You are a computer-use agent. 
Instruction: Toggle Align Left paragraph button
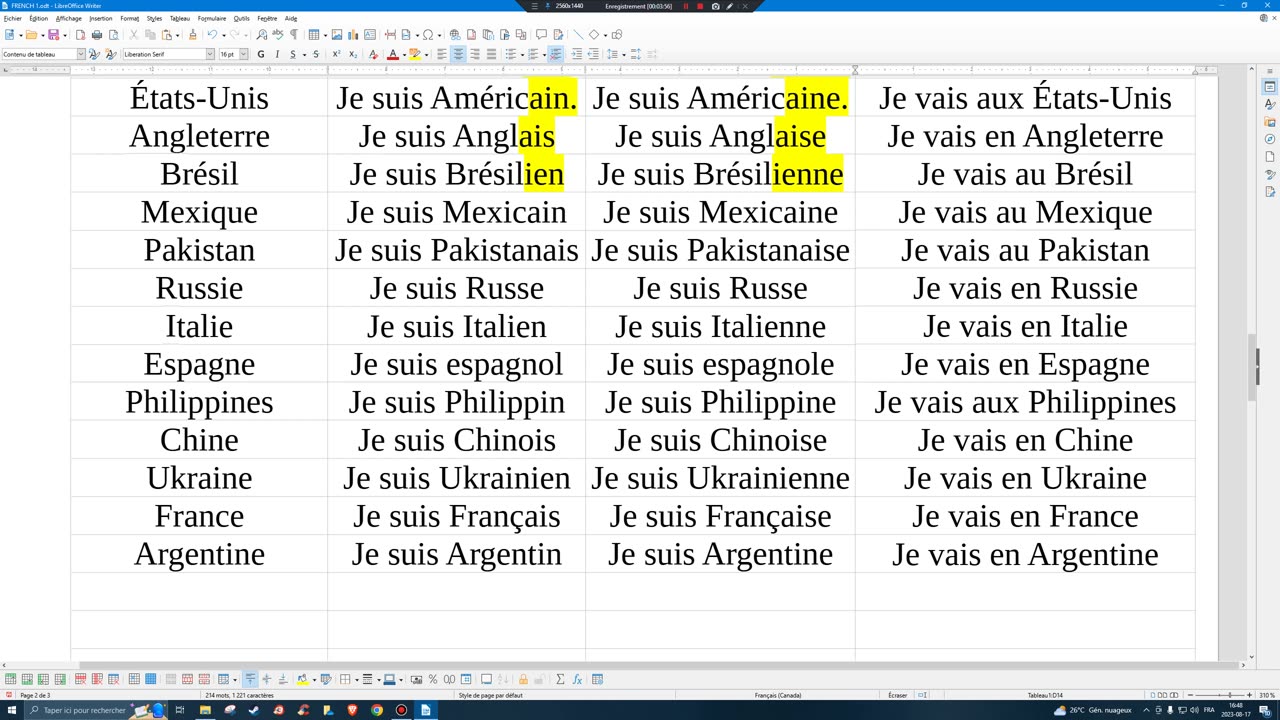click(x=442, y=54)
